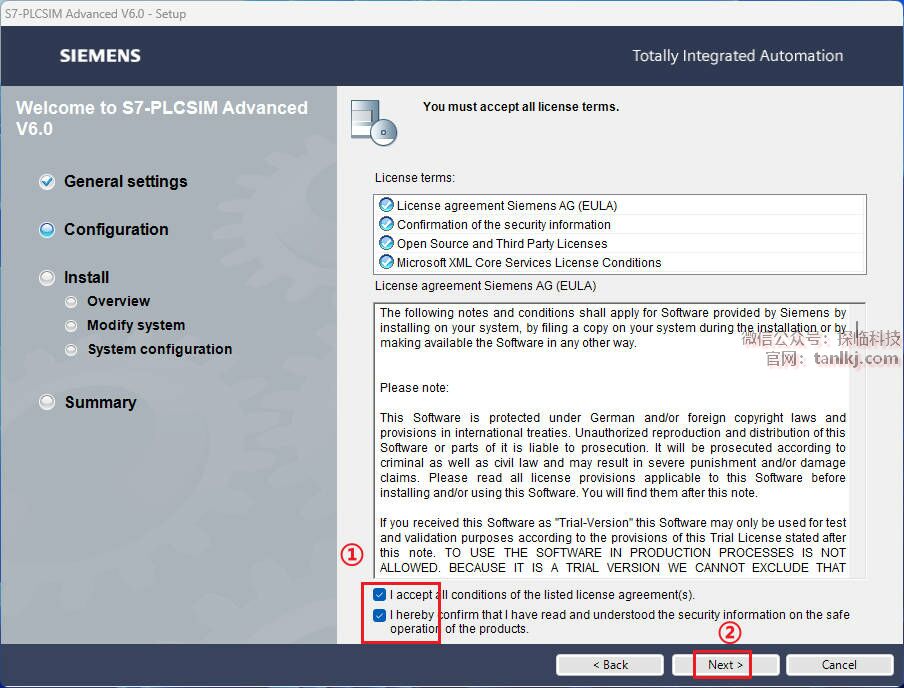904x688 pixels.
Task: Toggle the security information confirmation checkbox
Action: [x=379, y=615]
